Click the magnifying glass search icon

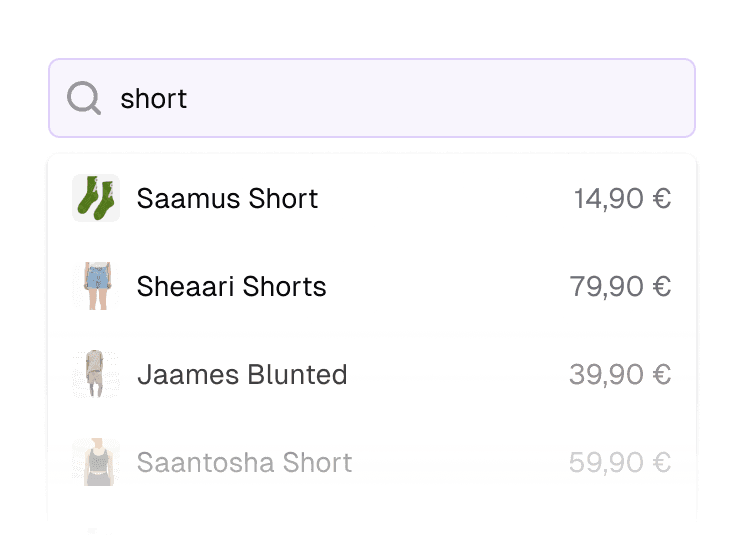(84, 98)
